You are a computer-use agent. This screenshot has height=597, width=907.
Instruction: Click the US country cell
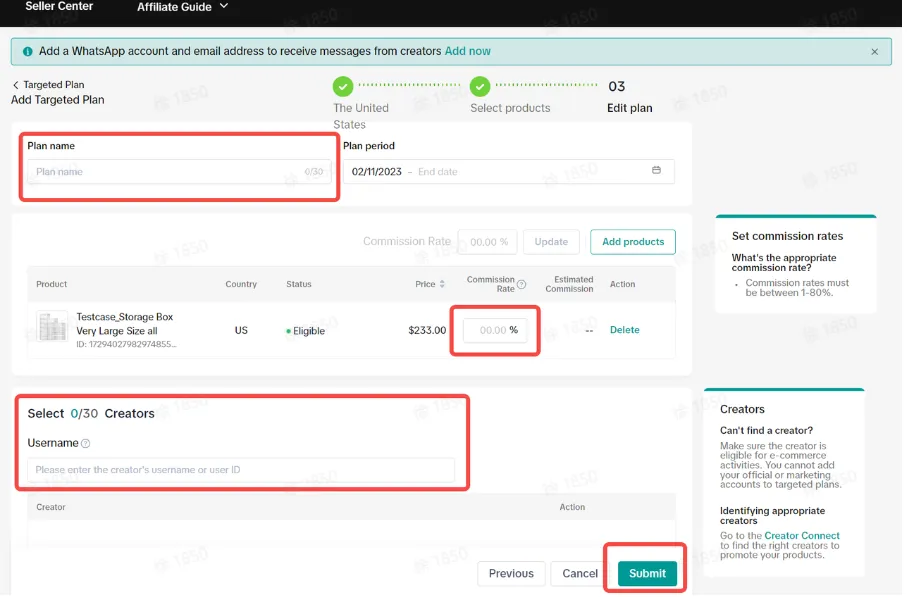(241, 330)
